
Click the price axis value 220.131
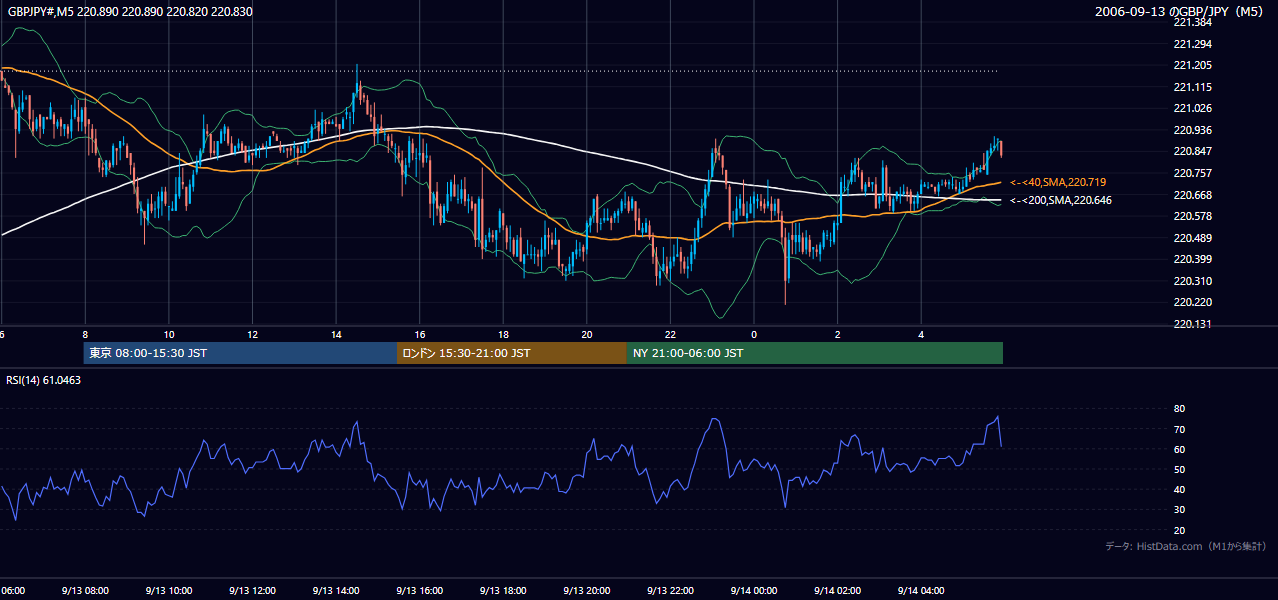(x=1192, y=324)
